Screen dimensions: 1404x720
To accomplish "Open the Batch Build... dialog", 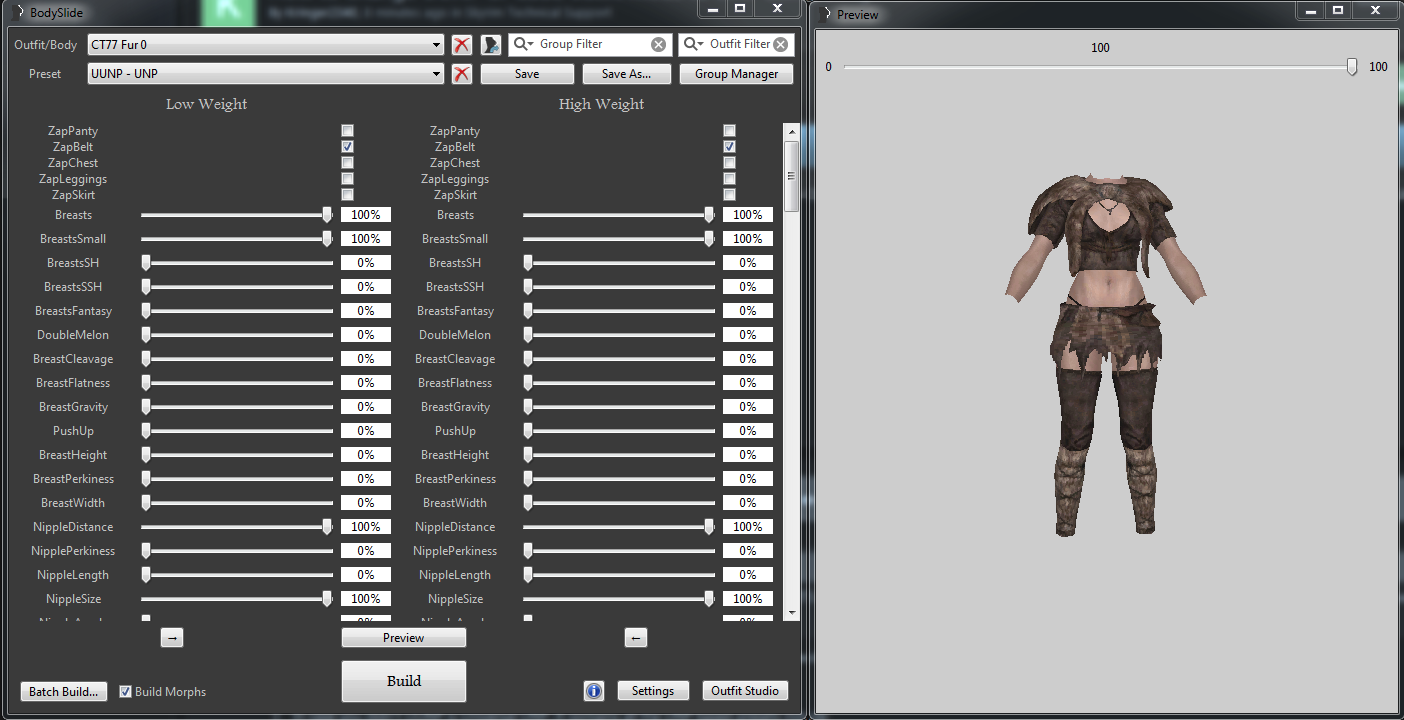I will coord(64,692).
